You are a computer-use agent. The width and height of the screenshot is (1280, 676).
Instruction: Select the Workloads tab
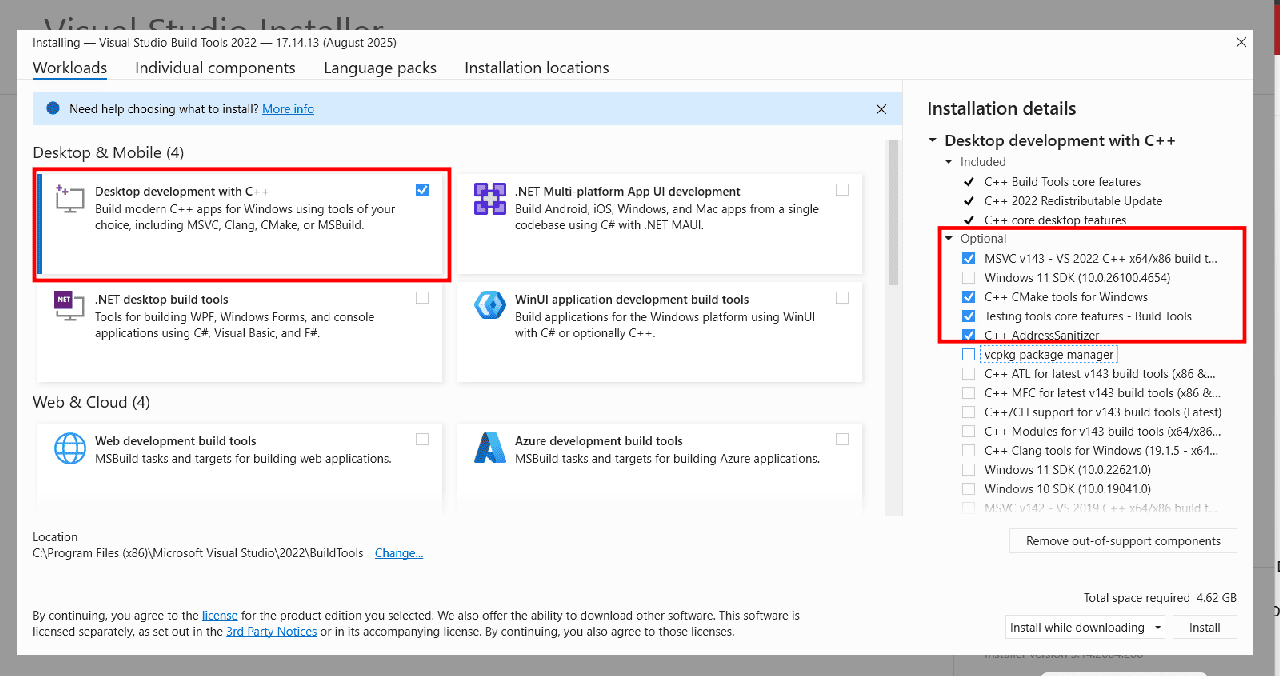pos(70,68)
